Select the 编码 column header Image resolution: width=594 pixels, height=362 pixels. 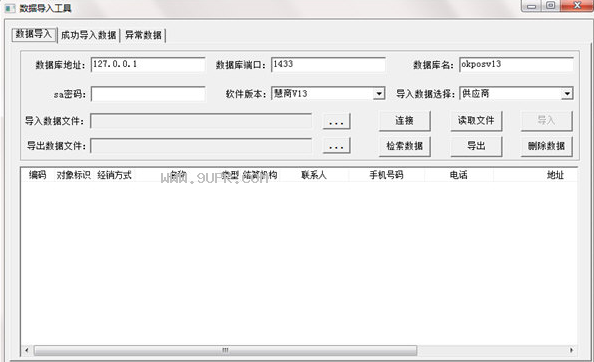pyautogui.click(x=38, y=175)
